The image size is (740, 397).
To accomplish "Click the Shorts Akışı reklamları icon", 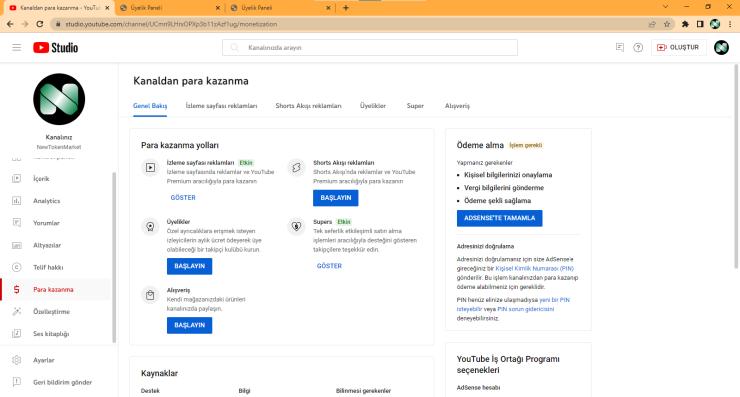I will 296,168.
